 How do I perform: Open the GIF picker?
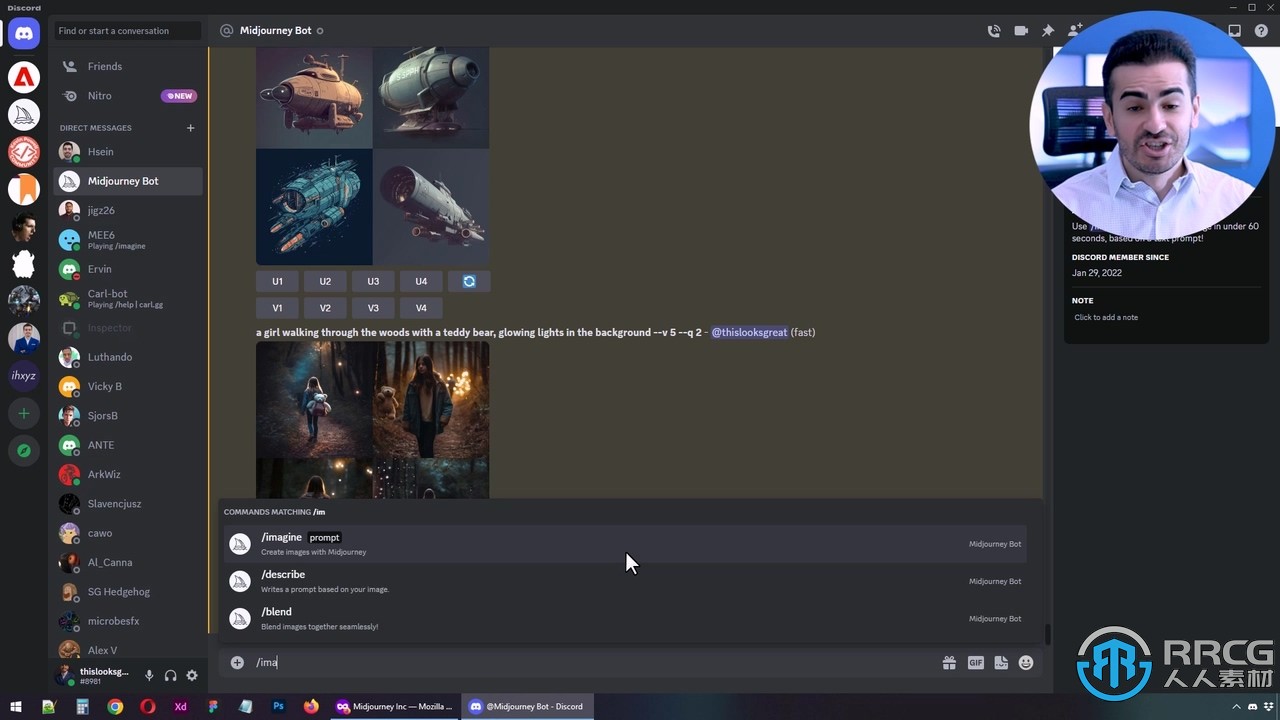(975, 662)
